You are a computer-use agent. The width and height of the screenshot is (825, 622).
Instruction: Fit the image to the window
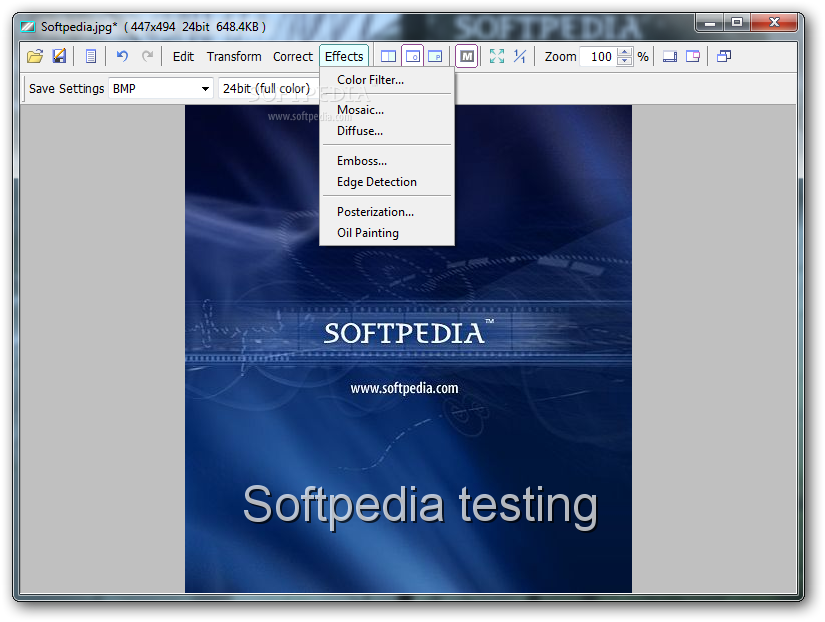(497, 56)
